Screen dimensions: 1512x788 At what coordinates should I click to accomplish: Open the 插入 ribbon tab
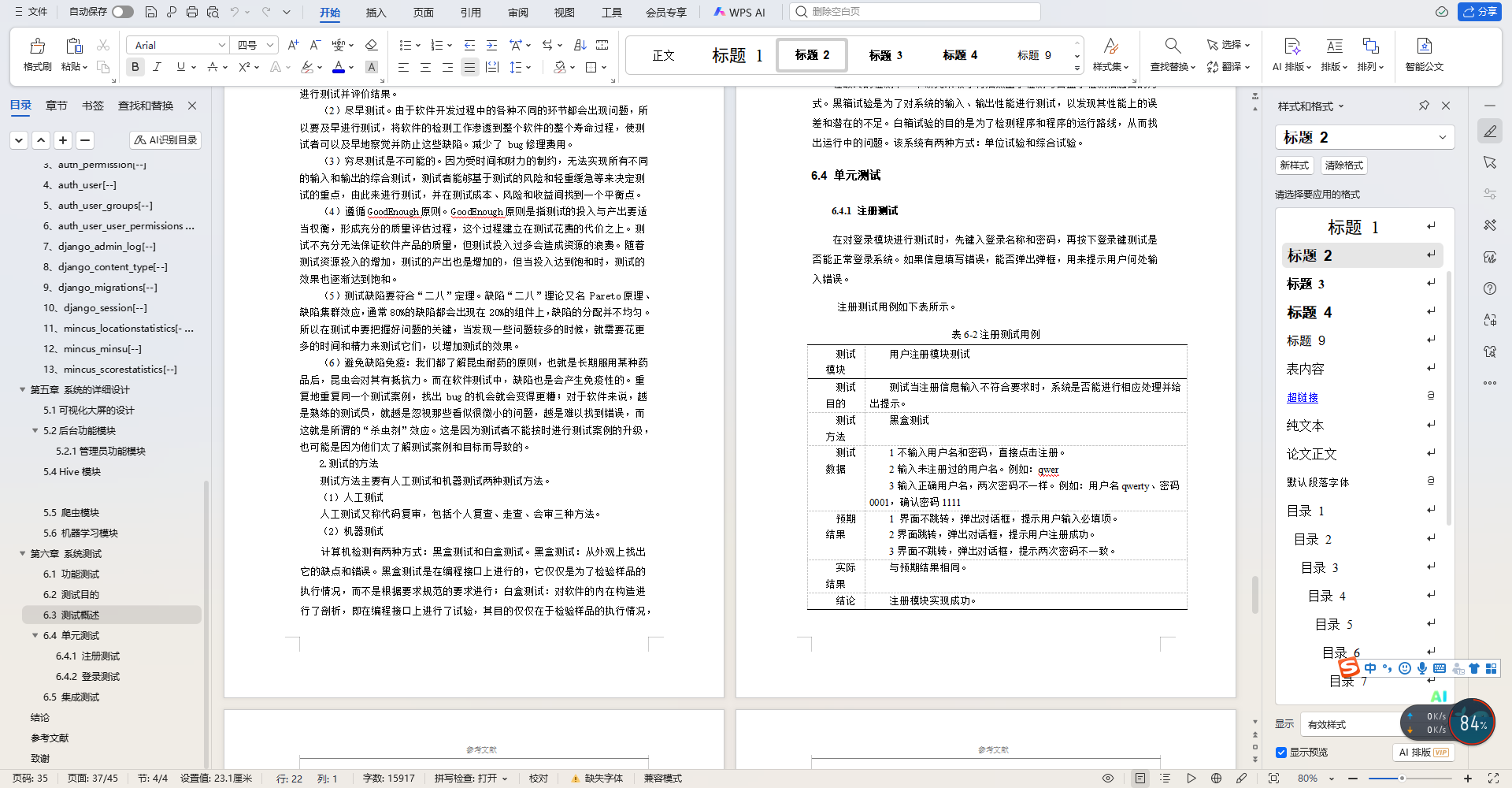click(376, 12)
